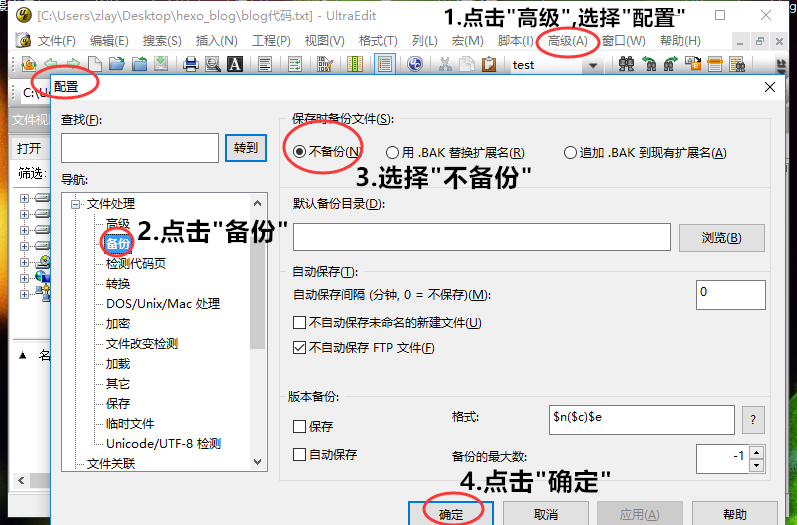Click the '转到' button
The height and width of the screenshot is (525, 797).
[x=246, y=148]
